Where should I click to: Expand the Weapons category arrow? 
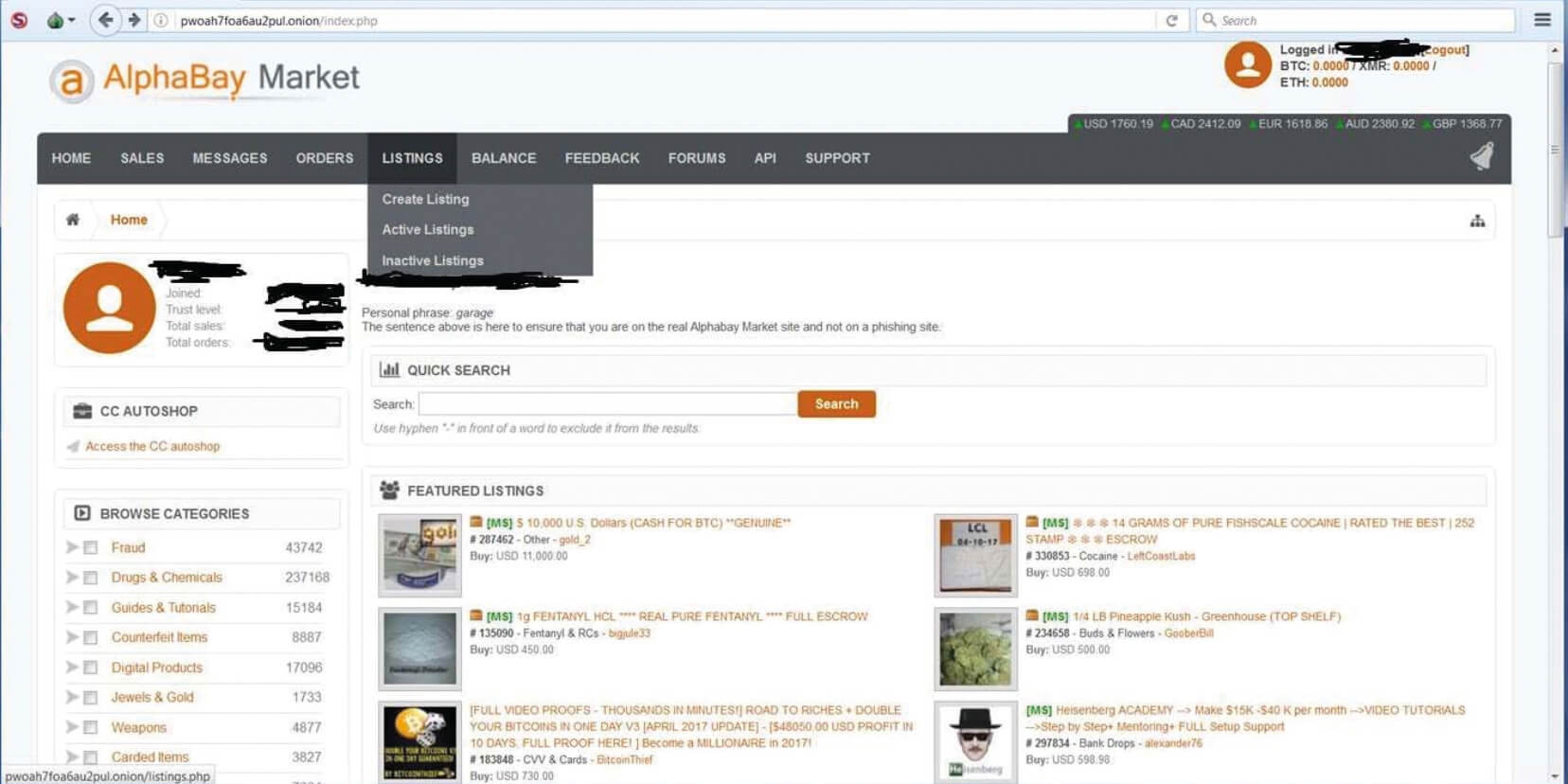coord(72,727)
